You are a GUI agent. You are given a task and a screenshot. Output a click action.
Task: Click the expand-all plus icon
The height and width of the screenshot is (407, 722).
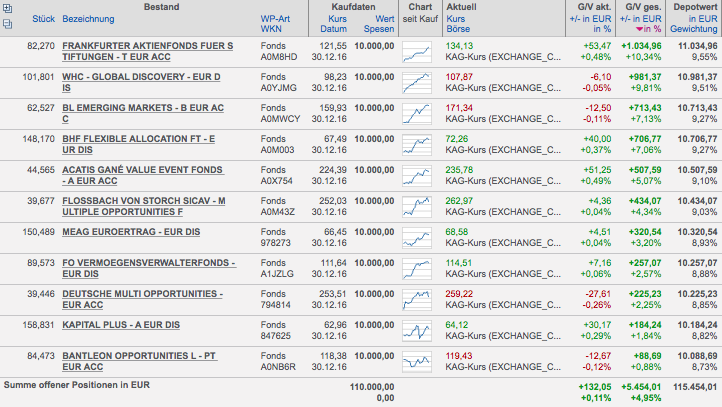tap(7, 8)
